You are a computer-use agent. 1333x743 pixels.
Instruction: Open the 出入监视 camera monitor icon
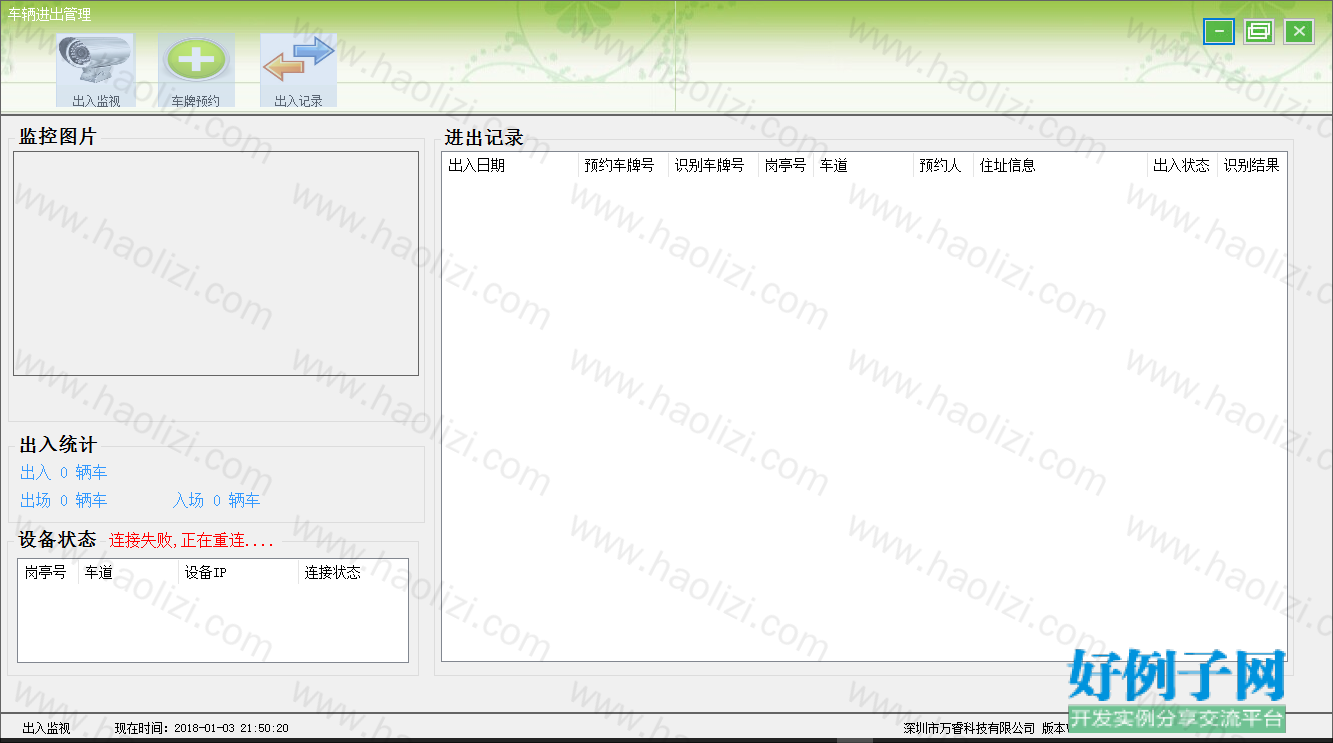point(95,71)
